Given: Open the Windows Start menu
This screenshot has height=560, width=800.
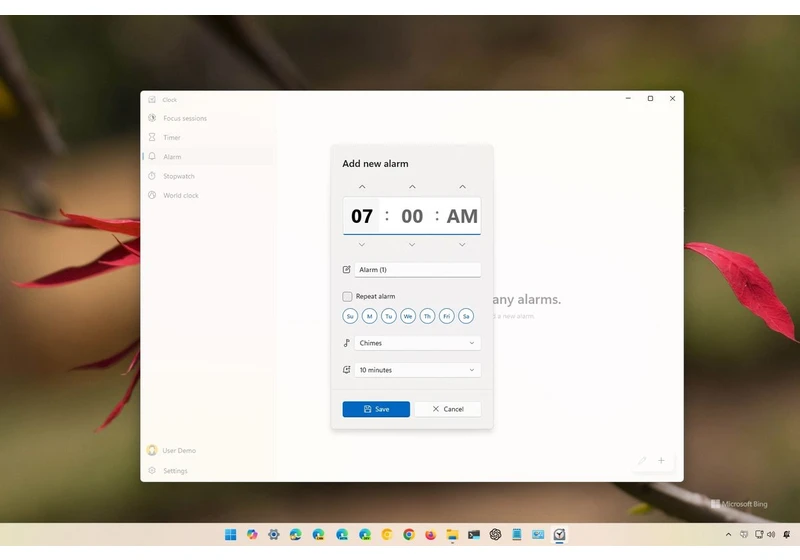Looking at the screenshot, I should coord(231,534).
